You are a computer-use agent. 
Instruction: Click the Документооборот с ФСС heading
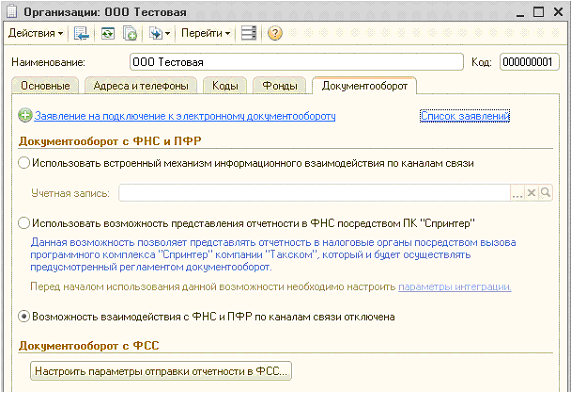[89, 346]
